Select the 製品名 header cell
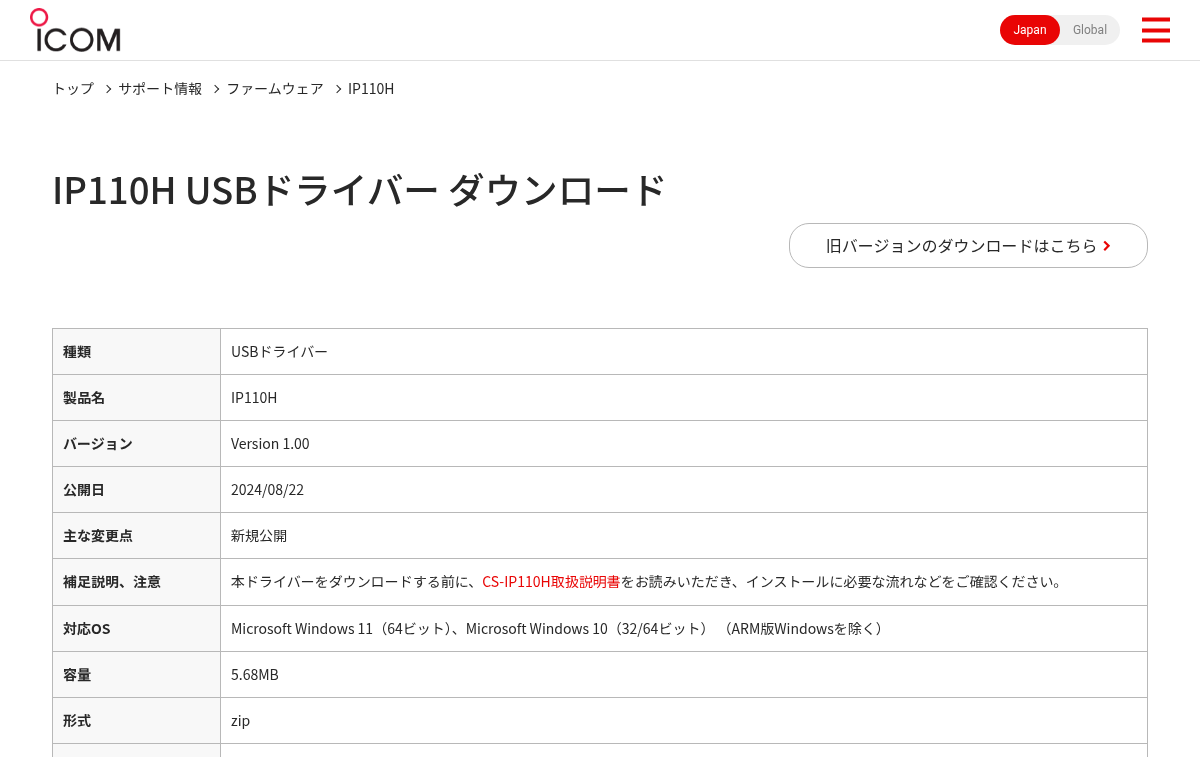Viewport: 1200px width, 757px height. (x=136, y=398)
